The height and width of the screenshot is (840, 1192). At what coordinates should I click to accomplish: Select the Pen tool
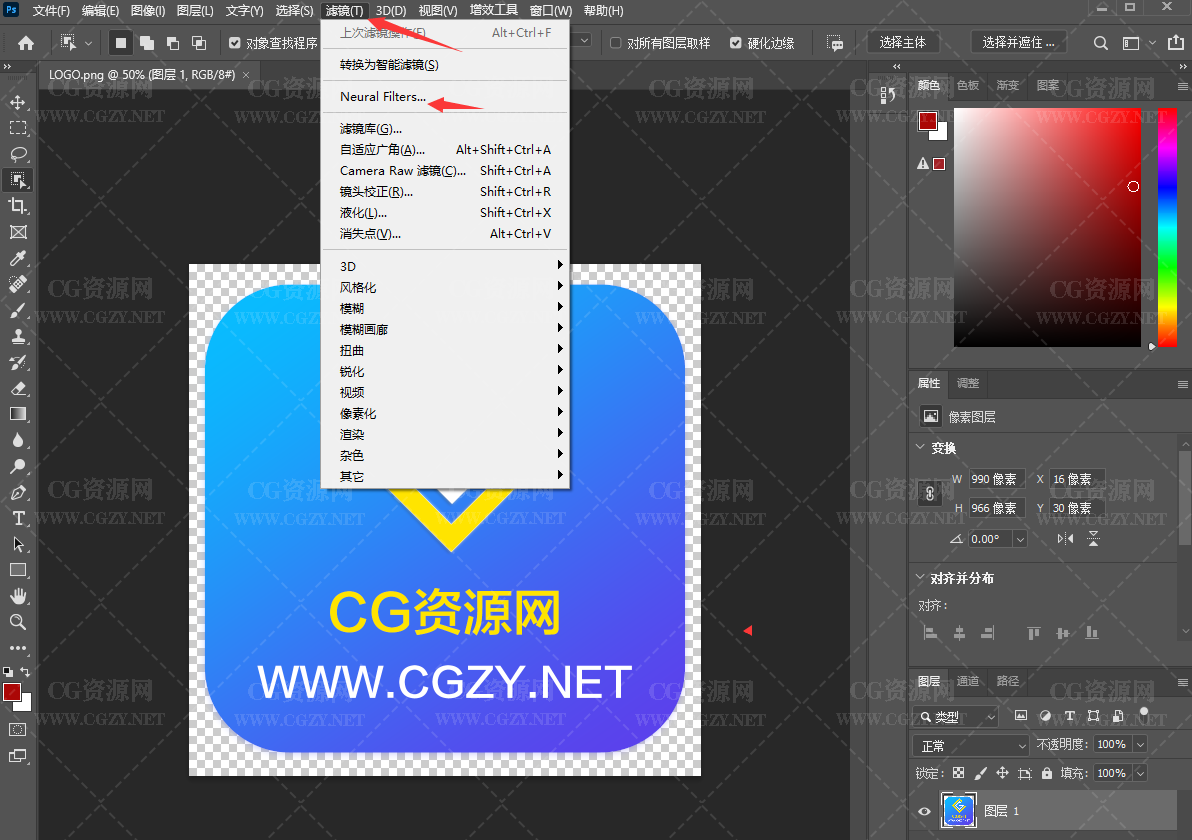click(x=18, y=493)
